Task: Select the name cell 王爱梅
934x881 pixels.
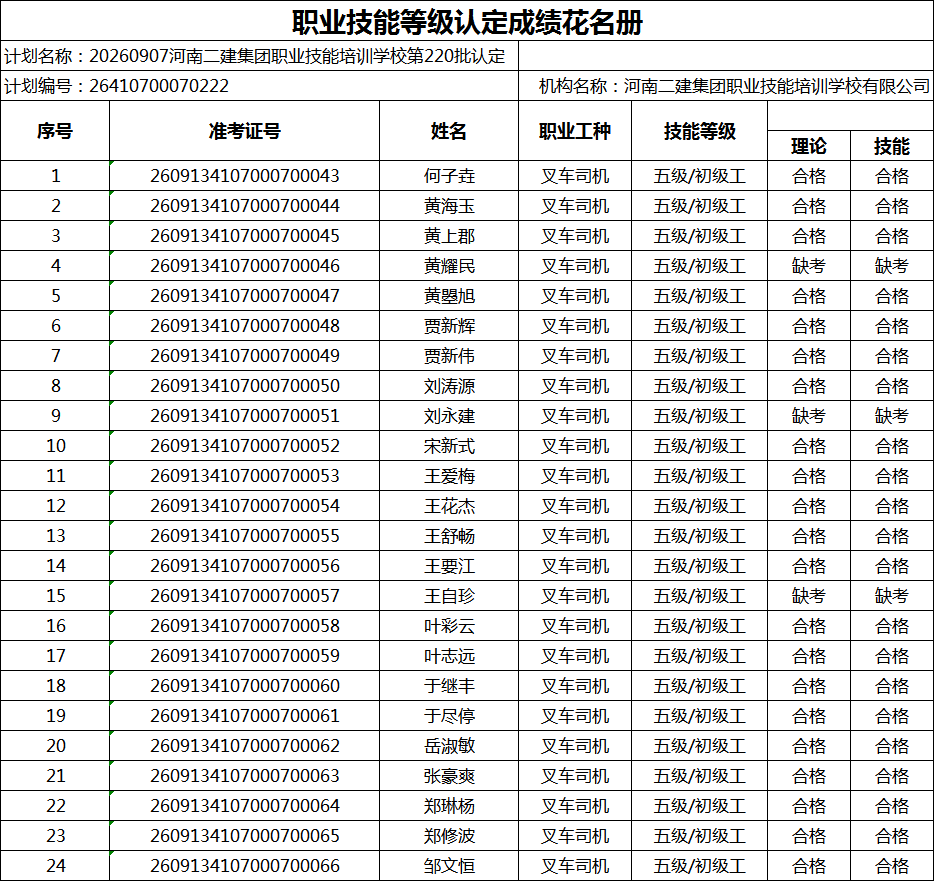Action: 449,475
